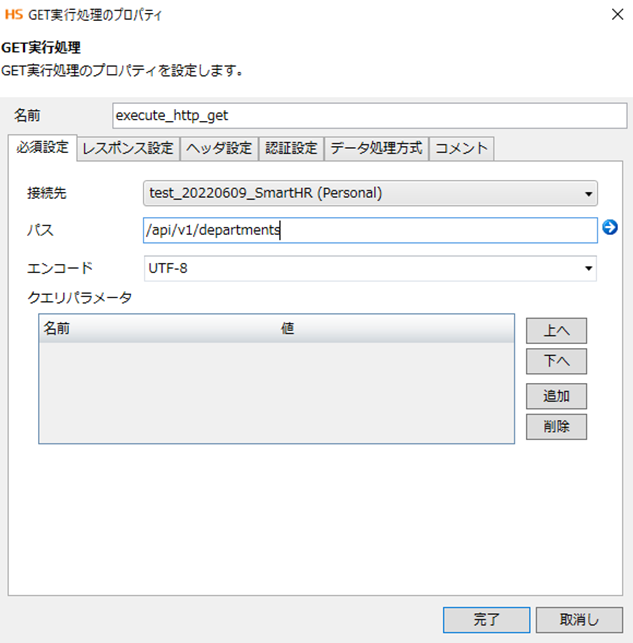Click the HS application icon in title bar
This screenshot has height=643, width=633.
(x=14, y=15)
